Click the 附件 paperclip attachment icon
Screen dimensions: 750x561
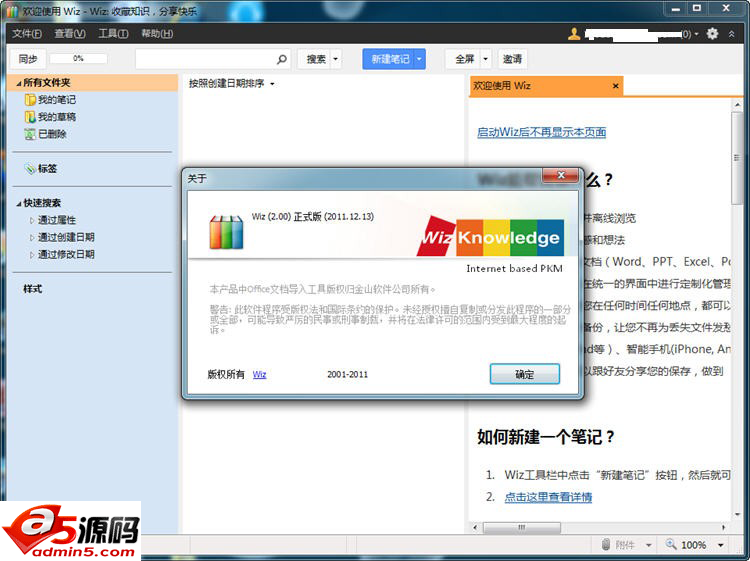pos(606,545)
